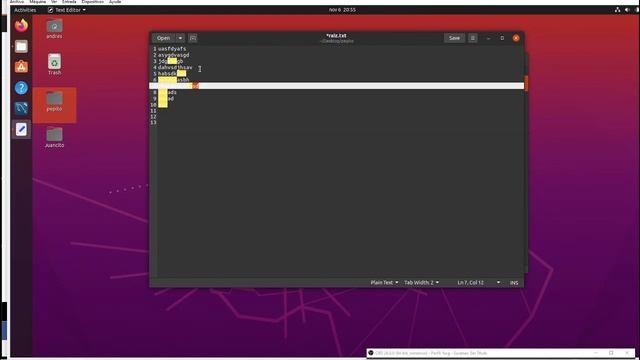
Task: Open the gedit hamburger menu
Action: [x=473, y=38]
